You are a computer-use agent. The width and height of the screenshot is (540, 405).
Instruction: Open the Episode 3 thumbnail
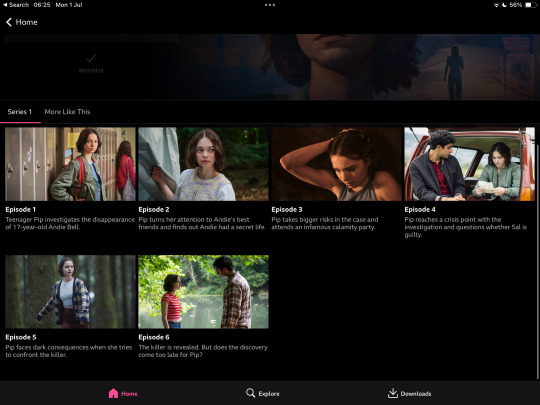point(336,164)
